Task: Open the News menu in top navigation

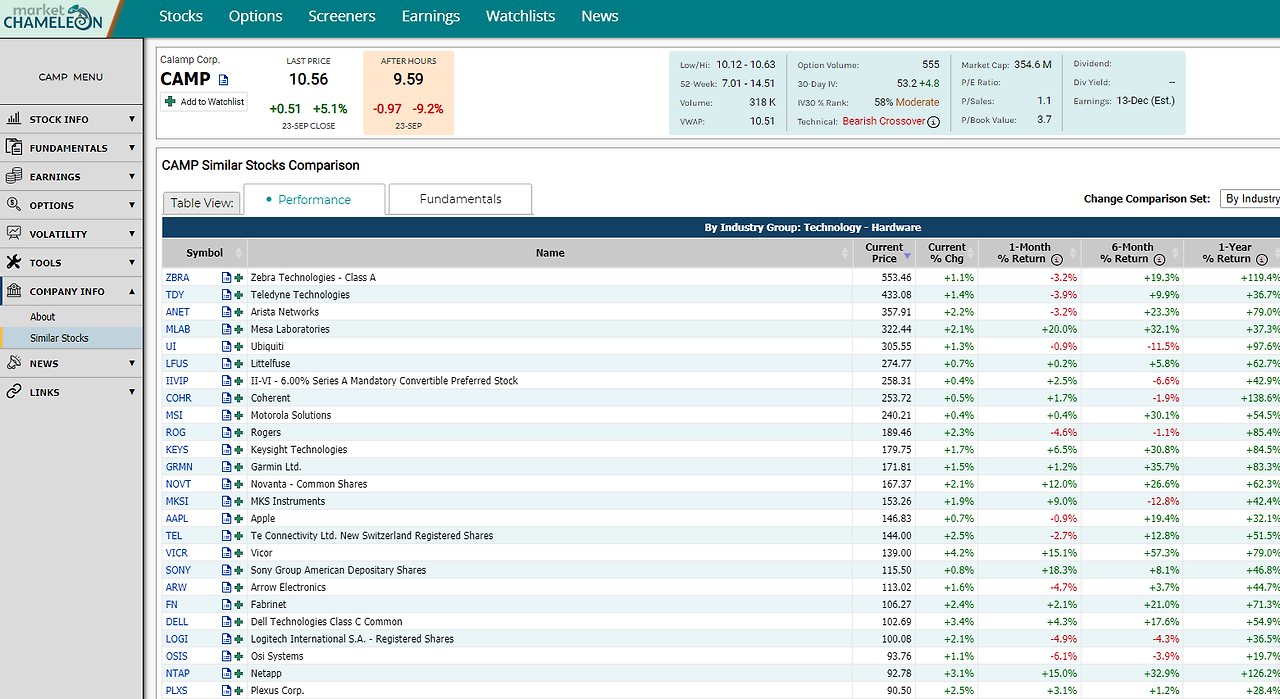Action: (600, 16)
